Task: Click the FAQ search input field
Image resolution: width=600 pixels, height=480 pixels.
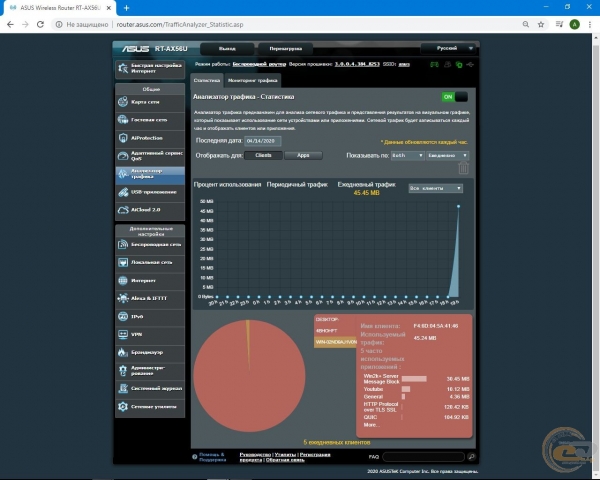Action: [x=423, y=457]
